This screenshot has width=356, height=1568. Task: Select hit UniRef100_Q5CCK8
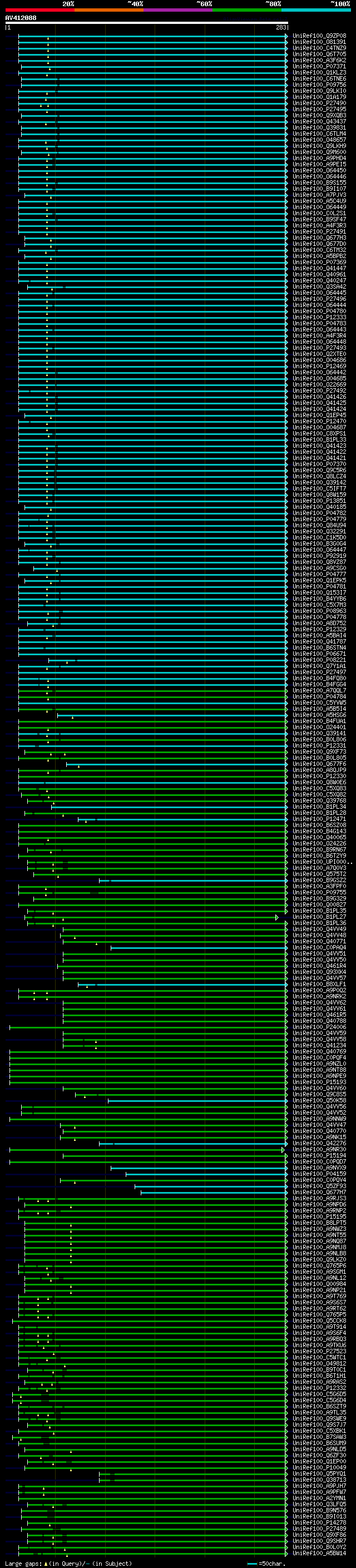[319, 1321]
